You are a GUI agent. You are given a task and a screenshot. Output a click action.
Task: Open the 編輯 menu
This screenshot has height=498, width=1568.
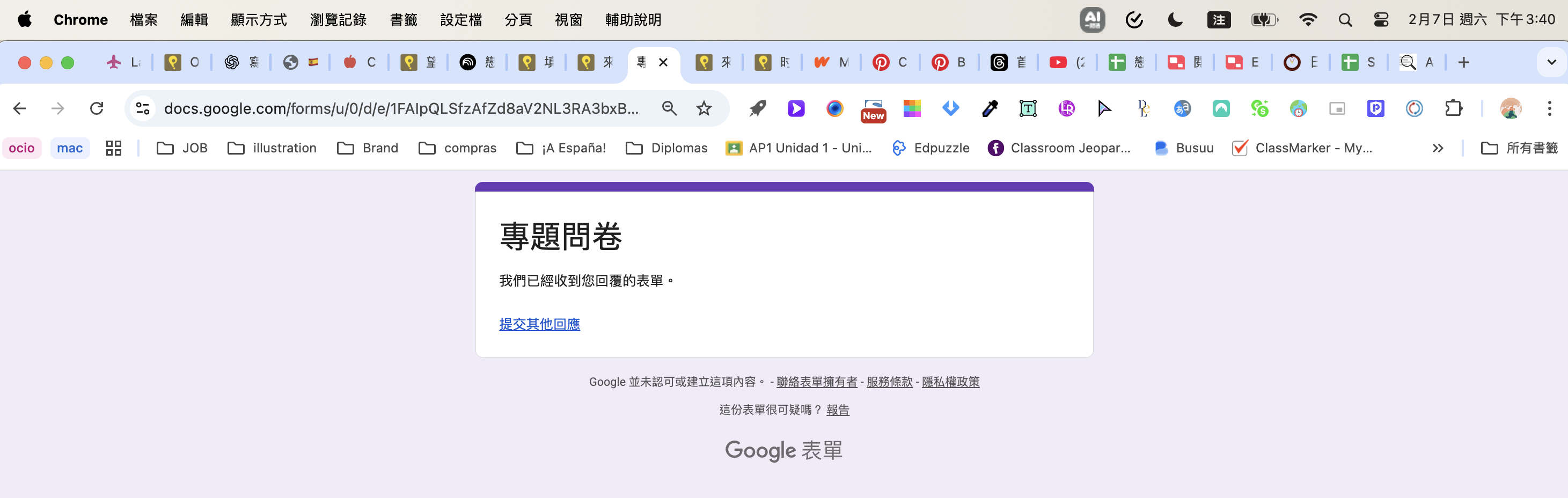click(194, 20)
